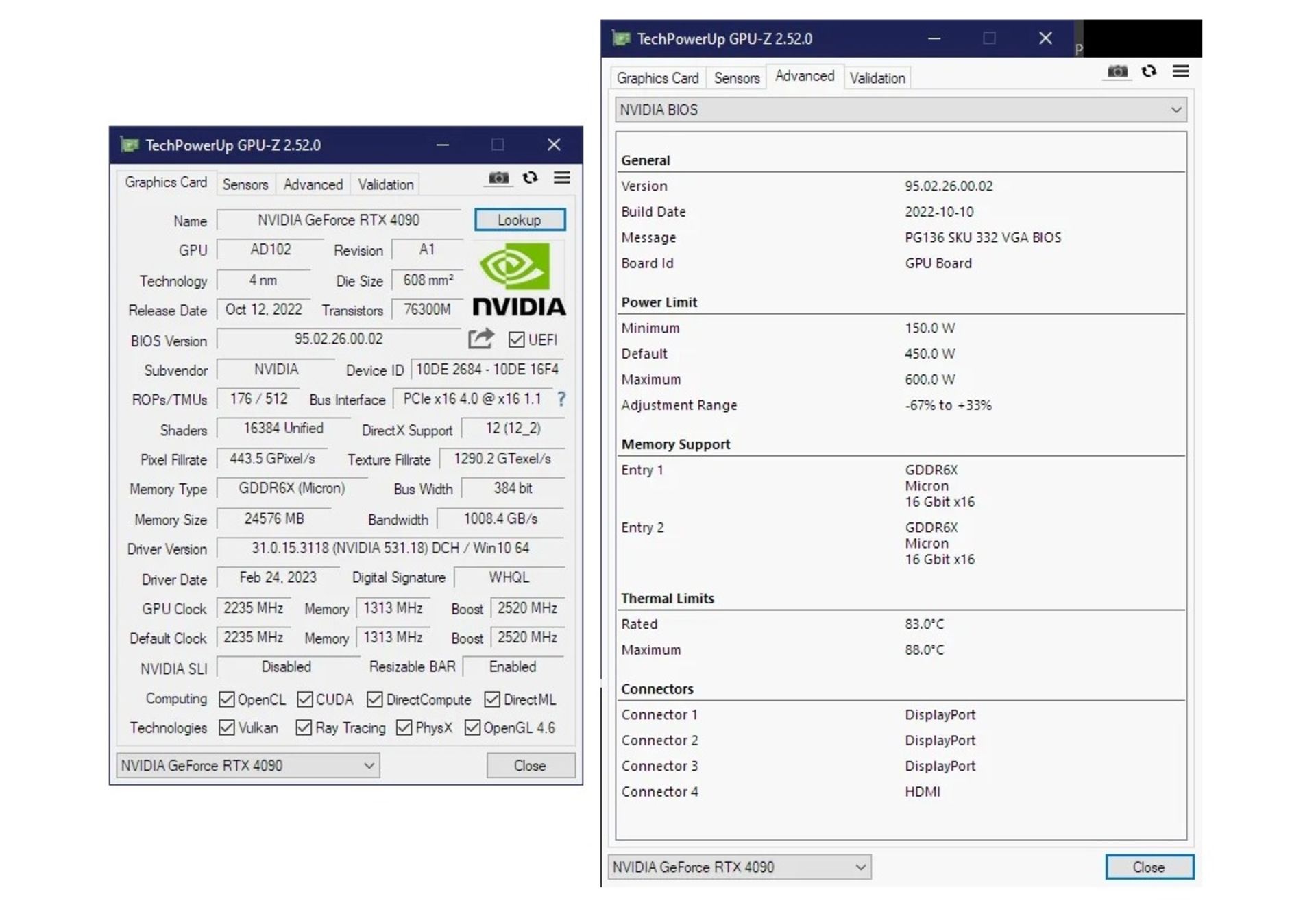1316x903 pixels.
Task: Select Advanced tab in right window
Action: 805,76
